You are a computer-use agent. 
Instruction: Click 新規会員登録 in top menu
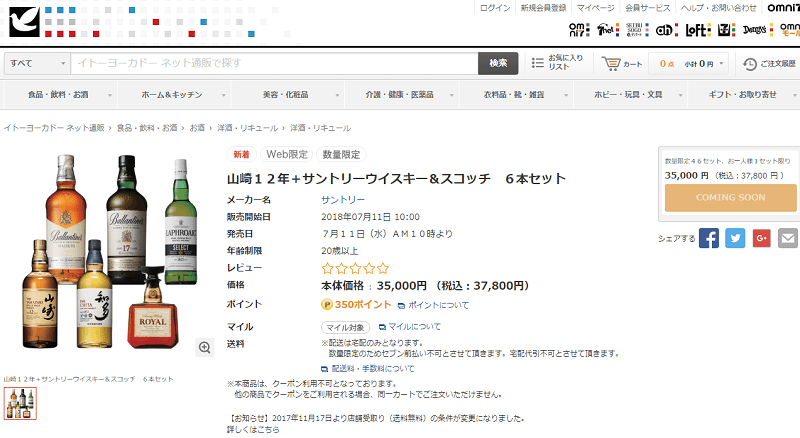click(x=543, y=8)
